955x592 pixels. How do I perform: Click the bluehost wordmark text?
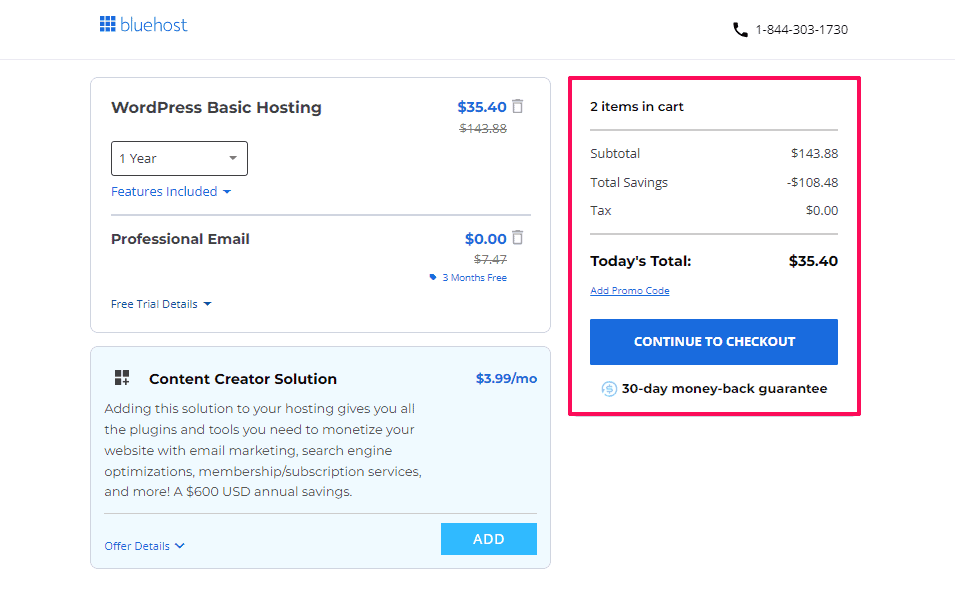[154, 25]
